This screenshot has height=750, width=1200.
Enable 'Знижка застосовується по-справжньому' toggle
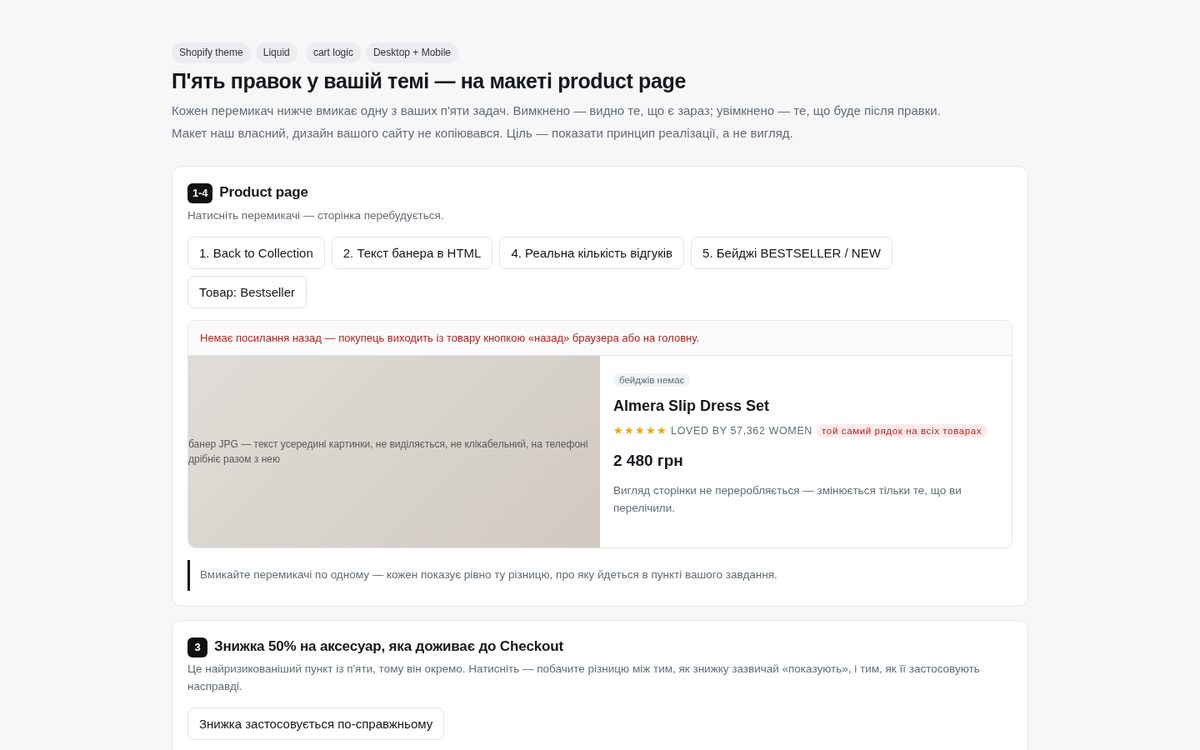coord(316,724)
